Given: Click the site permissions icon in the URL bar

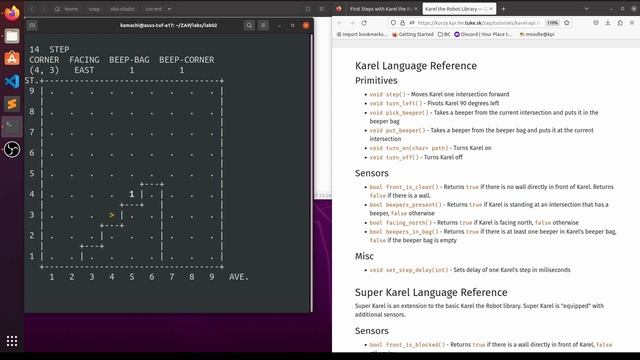Looking at the screenshot, I should (x=412, y=23).
